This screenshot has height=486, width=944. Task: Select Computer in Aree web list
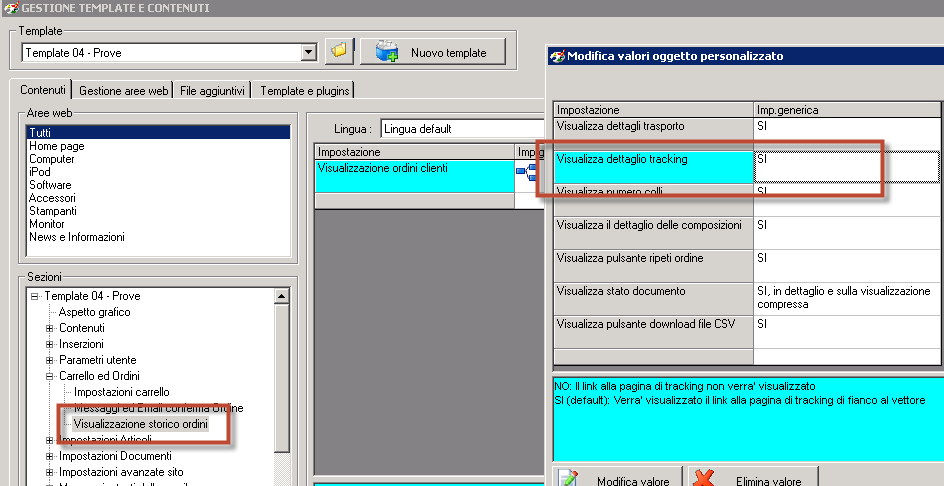click(x=52, y=159)
